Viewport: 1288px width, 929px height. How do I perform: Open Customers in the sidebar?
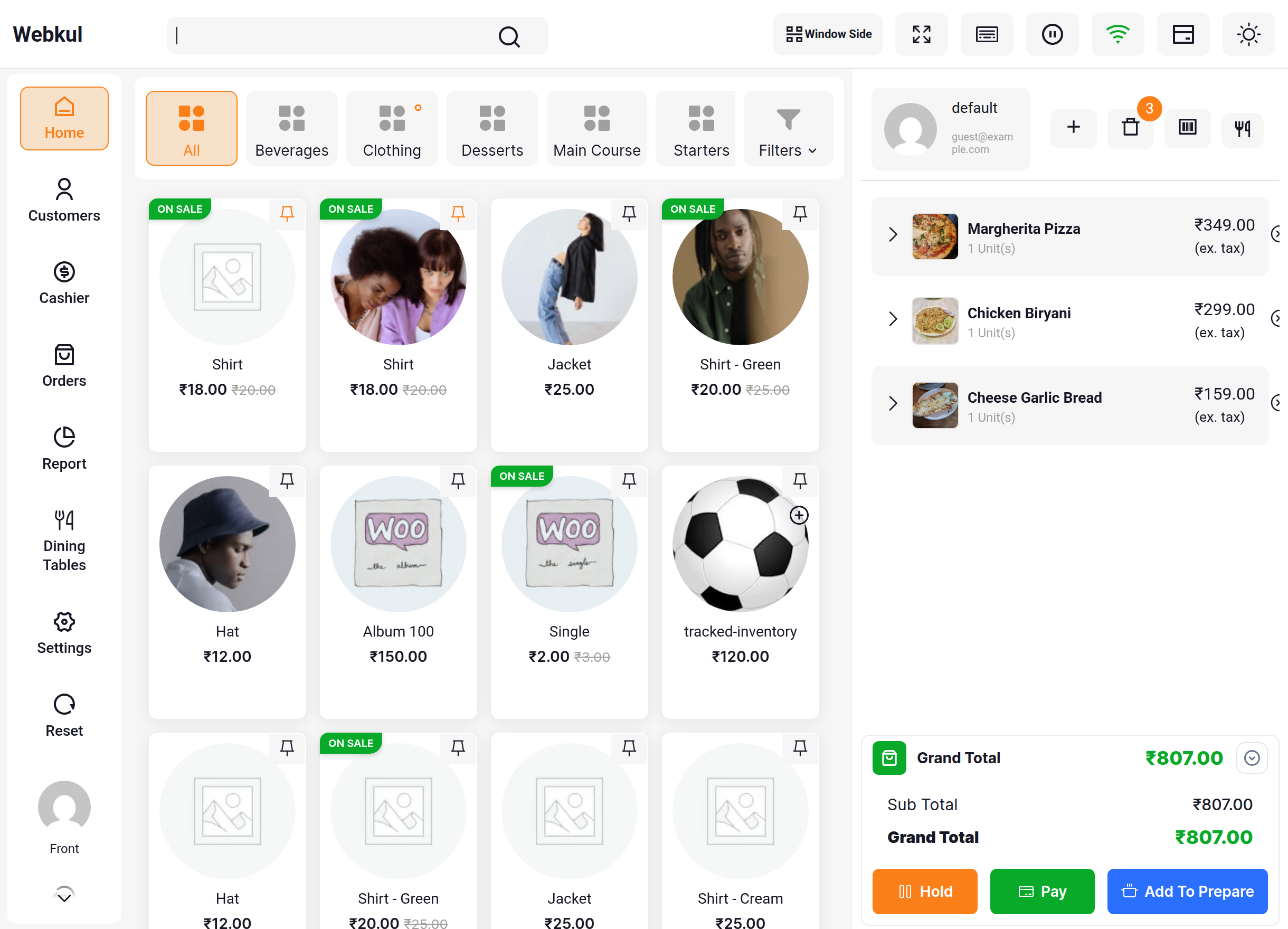pyautogui.click(x=64, y=201)
